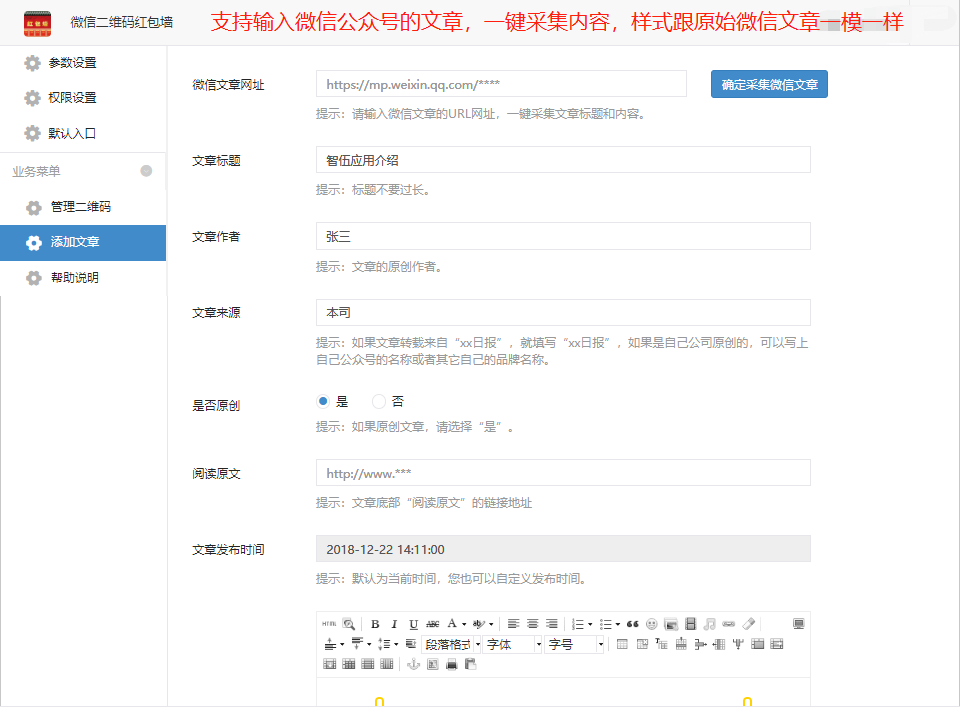960x708 pixels.
Task: Toggle bold formatting in the editor
Action: point(375,624)
